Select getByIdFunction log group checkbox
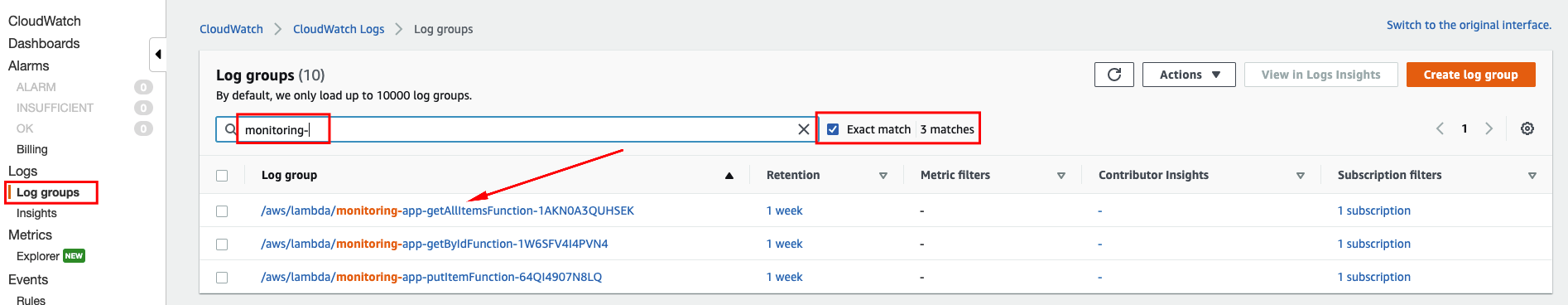 pyautogui.click(x=222, y=244)
